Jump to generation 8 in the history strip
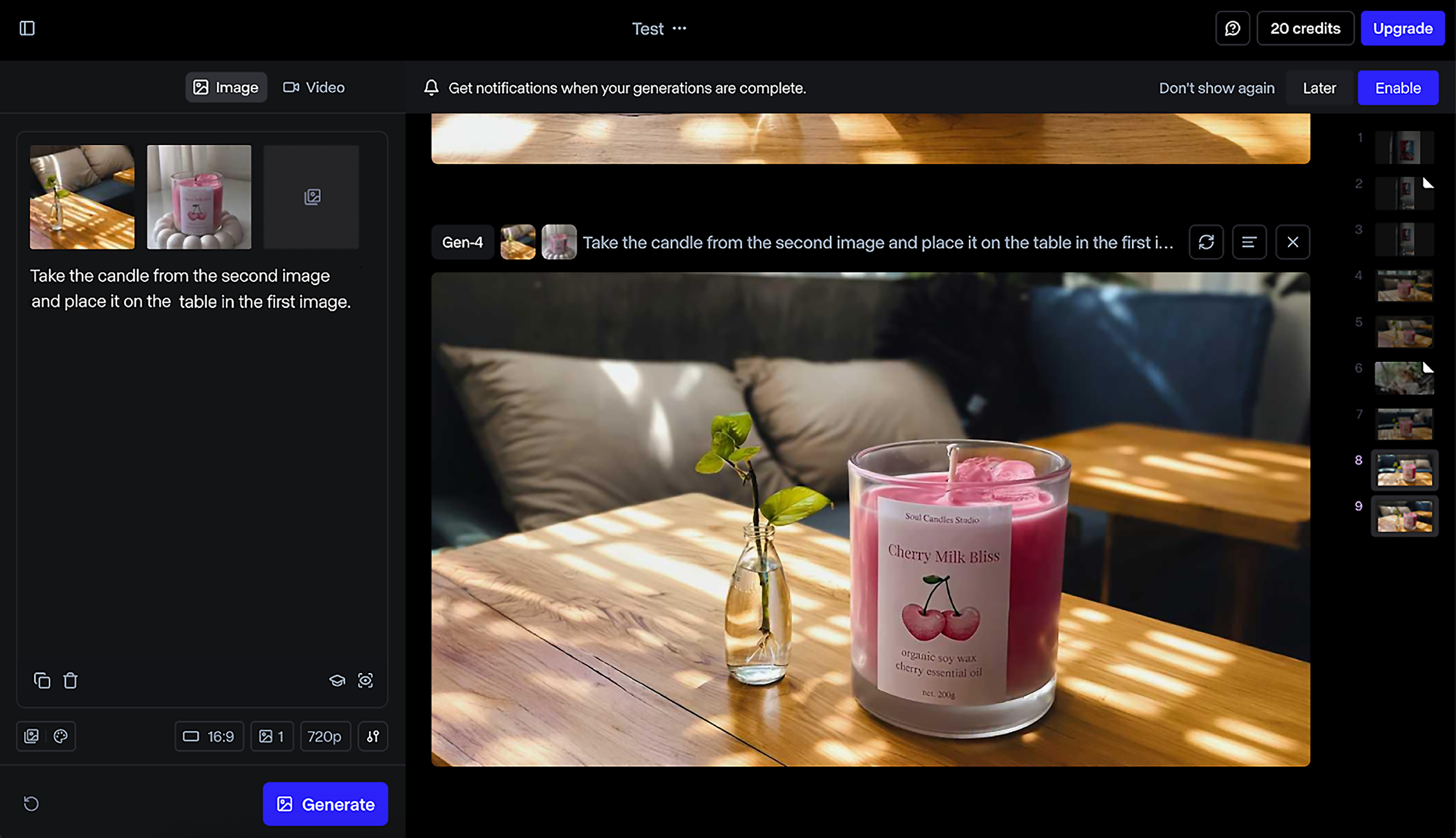Image resolution: width=1456 pixels, height=838 pixels. 1404,470
